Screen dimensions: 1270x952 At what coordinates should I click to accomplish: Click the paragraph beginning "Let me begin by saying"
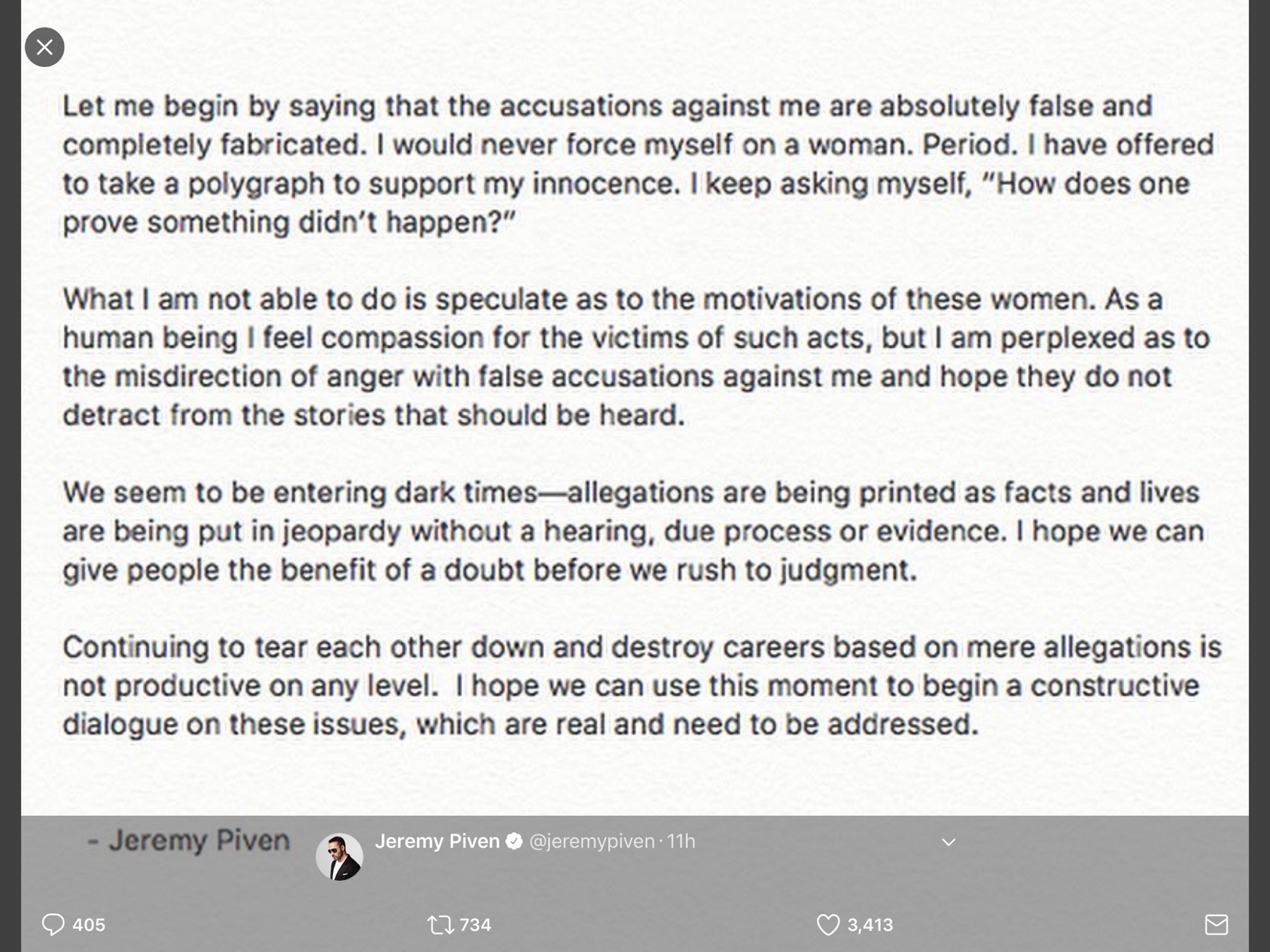click(639, 164)
